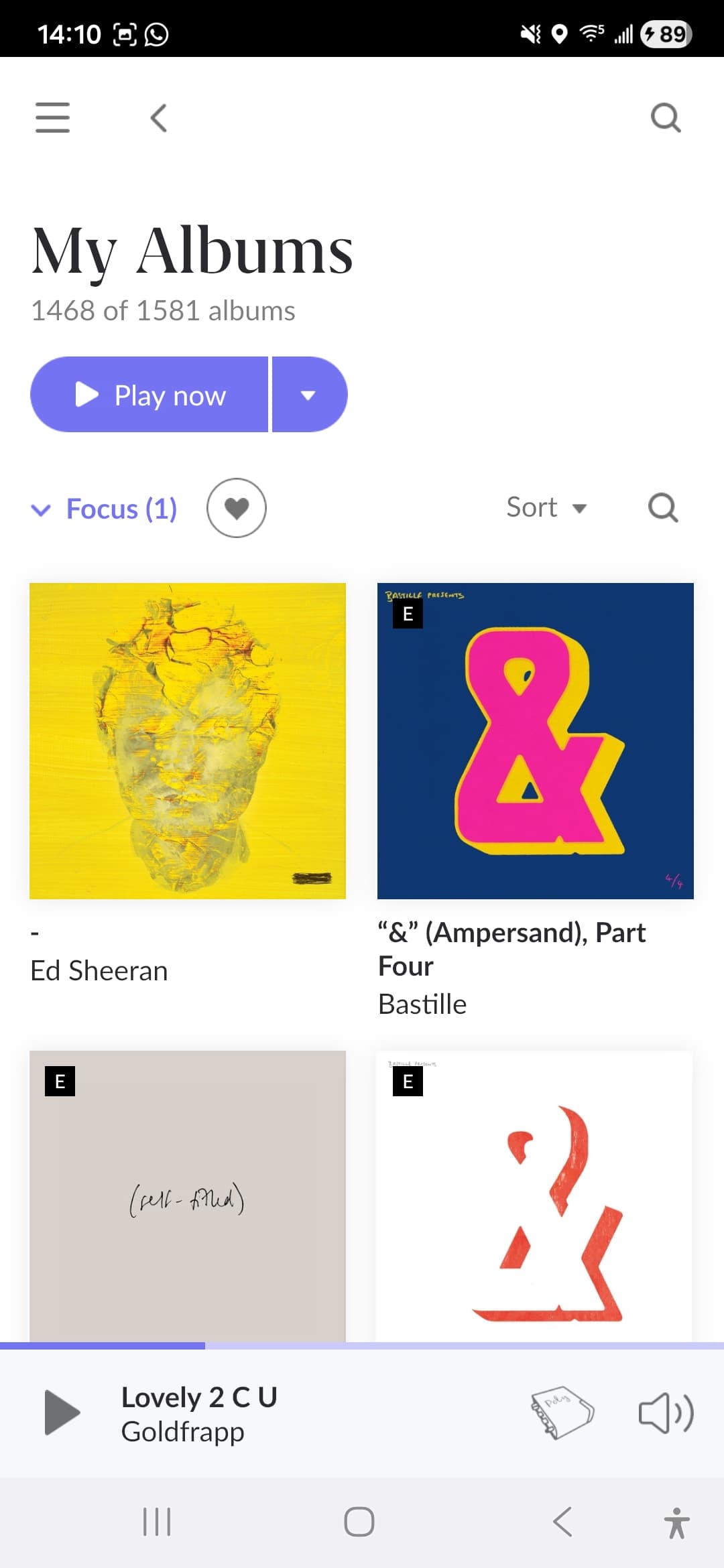Seek in the track progress bar

tap(362, 1346)
